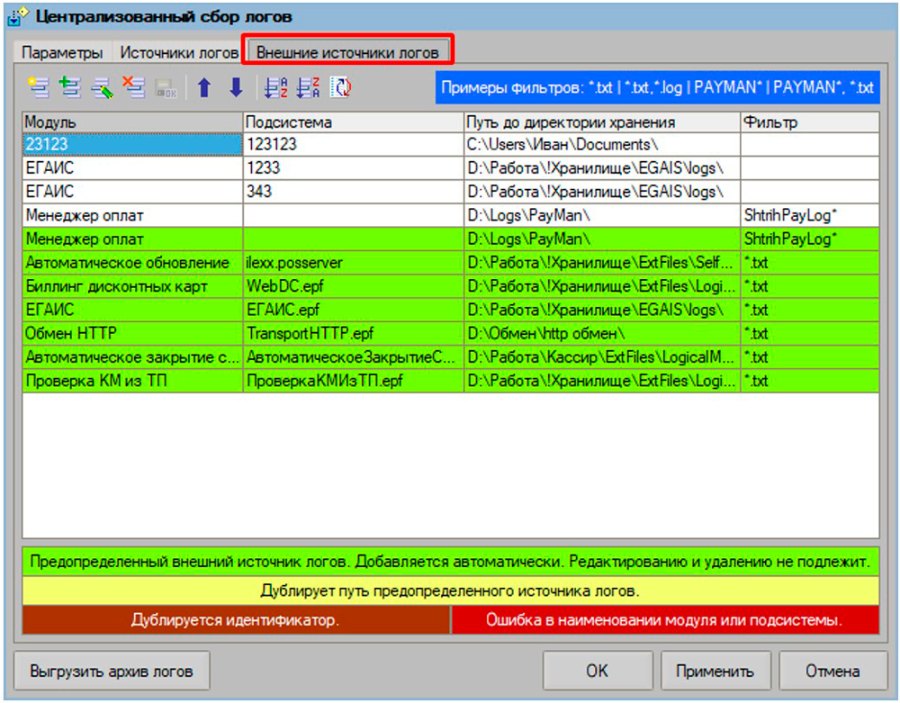The height and width of the screenshot is (703, 900).
Task: Click the edit row pencil icon
Action: 102,88
